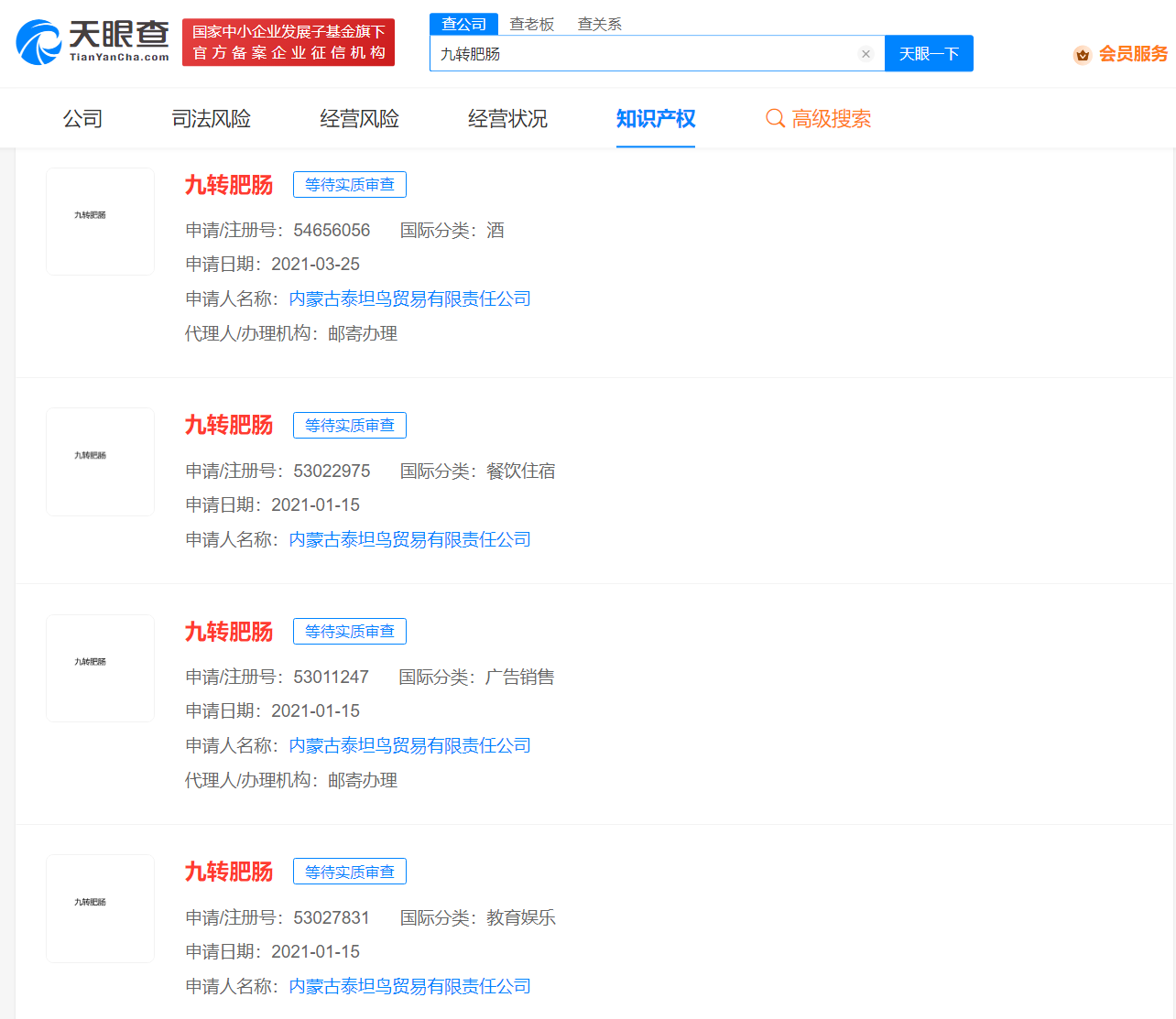The height and width of the screenshot is (1019, 1176).
Task: Select registration number 54656056 text
Action: pos(332,231)
